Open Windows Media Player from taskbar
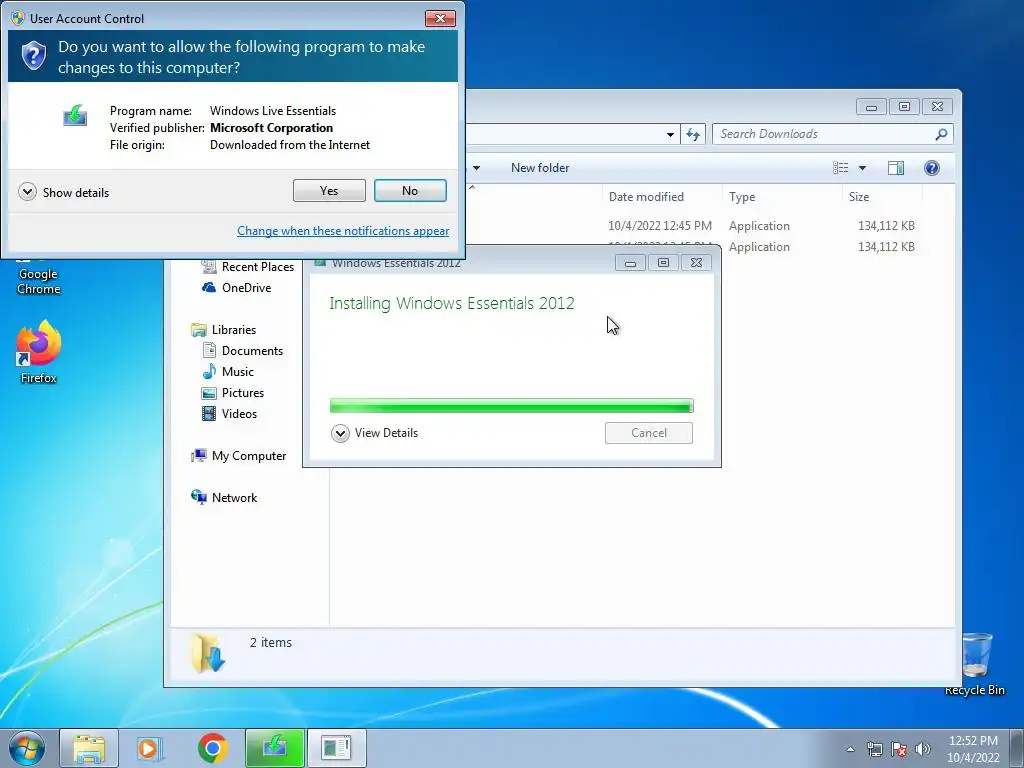Screen dimensions: 1024x768 [x=149, y=748]
